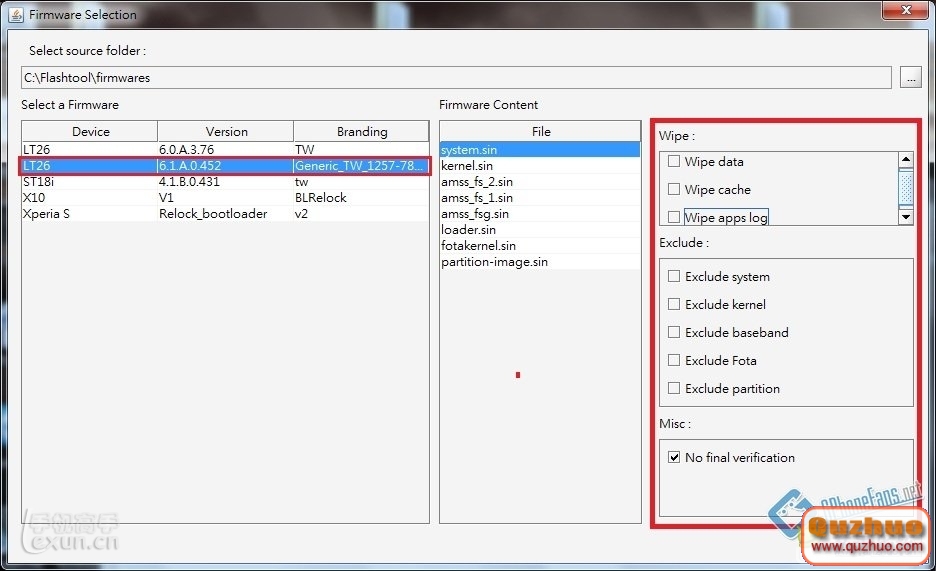Sort by the Device column header
The image size is (936, 571).
tap(90, 131)
